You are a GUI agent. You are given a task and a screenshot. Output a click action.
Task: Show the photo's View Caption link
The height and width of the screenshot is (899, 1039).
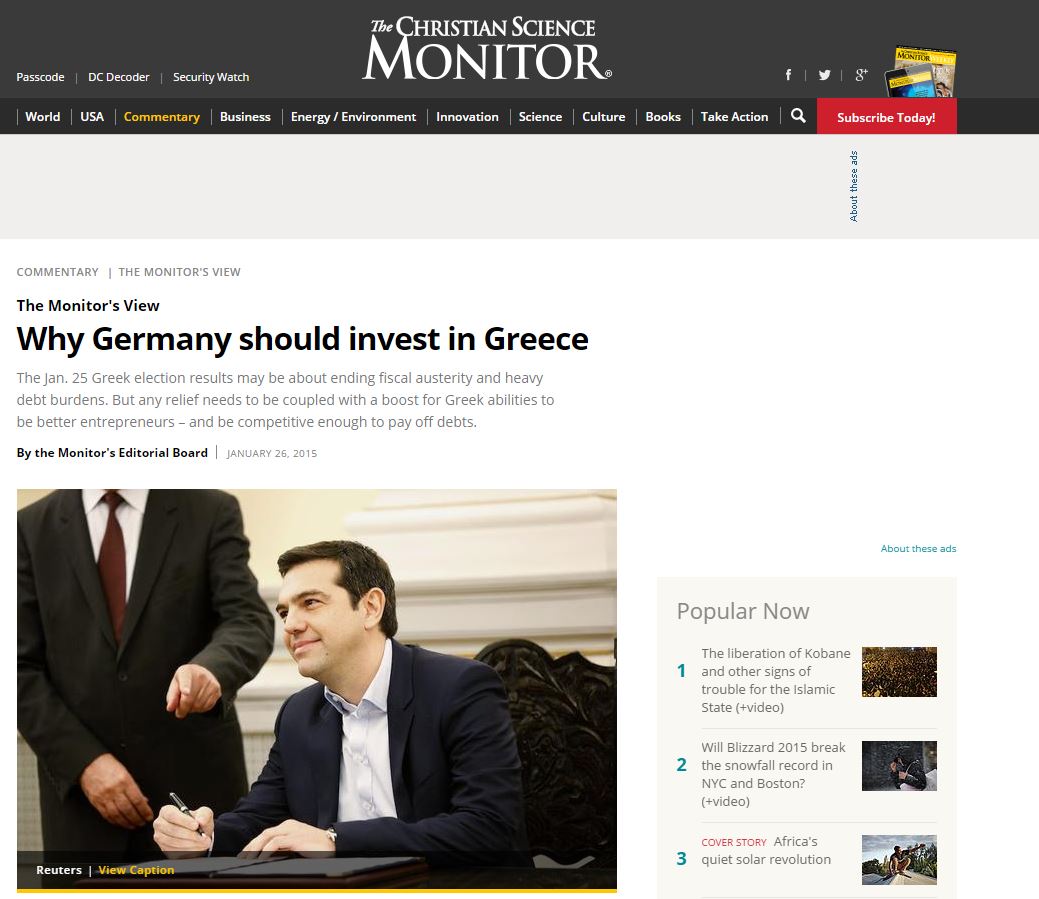pyautogui.click(x=136, y=870)
